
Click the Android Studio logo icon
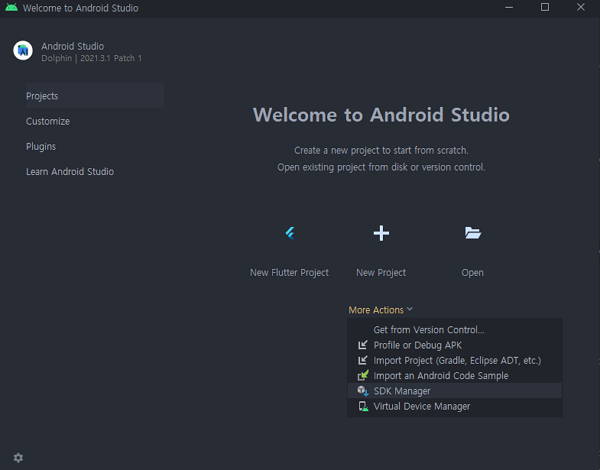(23, 51)
